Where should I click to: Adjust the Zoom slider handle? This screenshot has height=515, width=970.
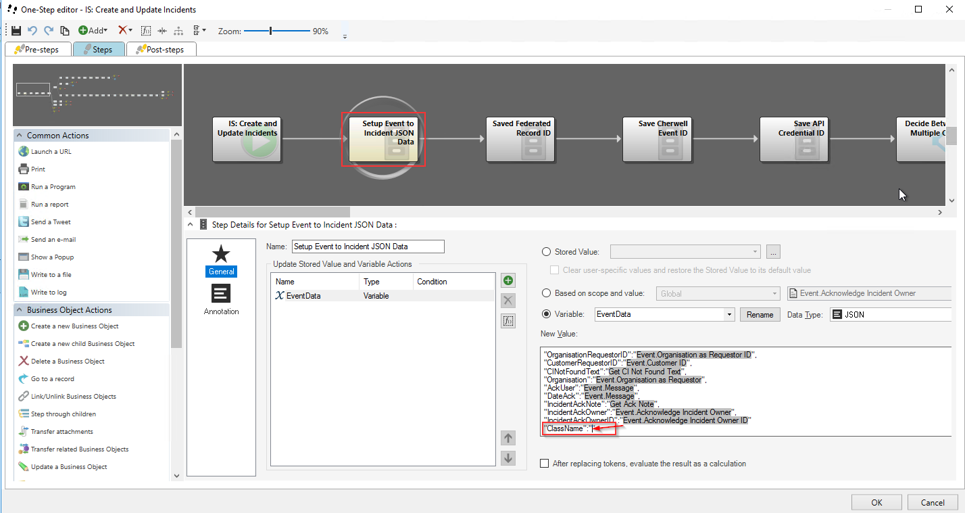pyautogui.click(x=271, y=31)
